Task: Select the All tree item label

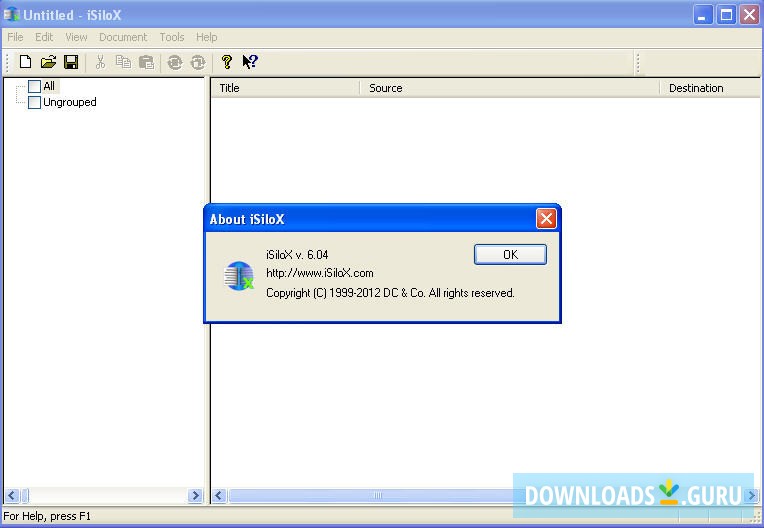Action: 49,86
